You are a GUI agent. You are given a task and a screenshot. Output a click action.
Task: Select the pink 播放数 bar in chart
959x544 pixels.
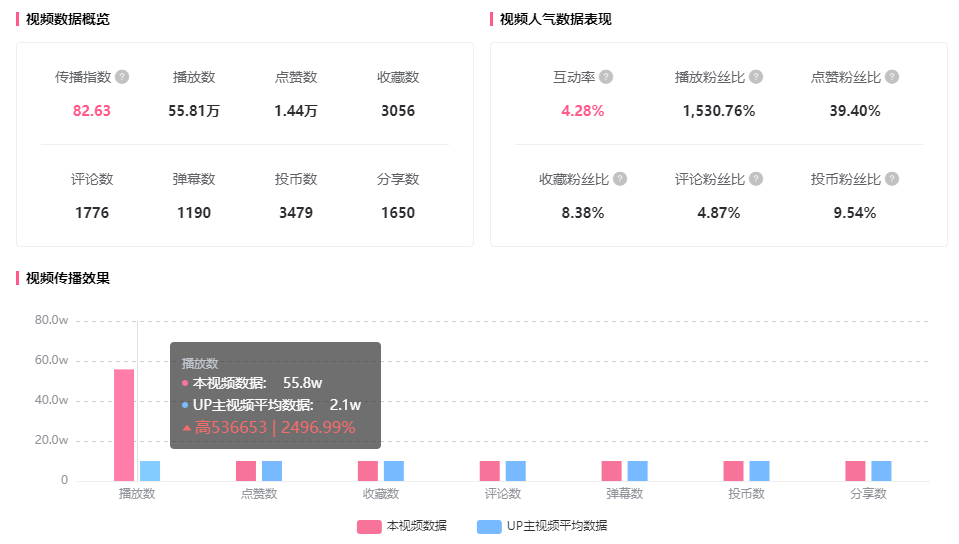click(x=124, y=425)
